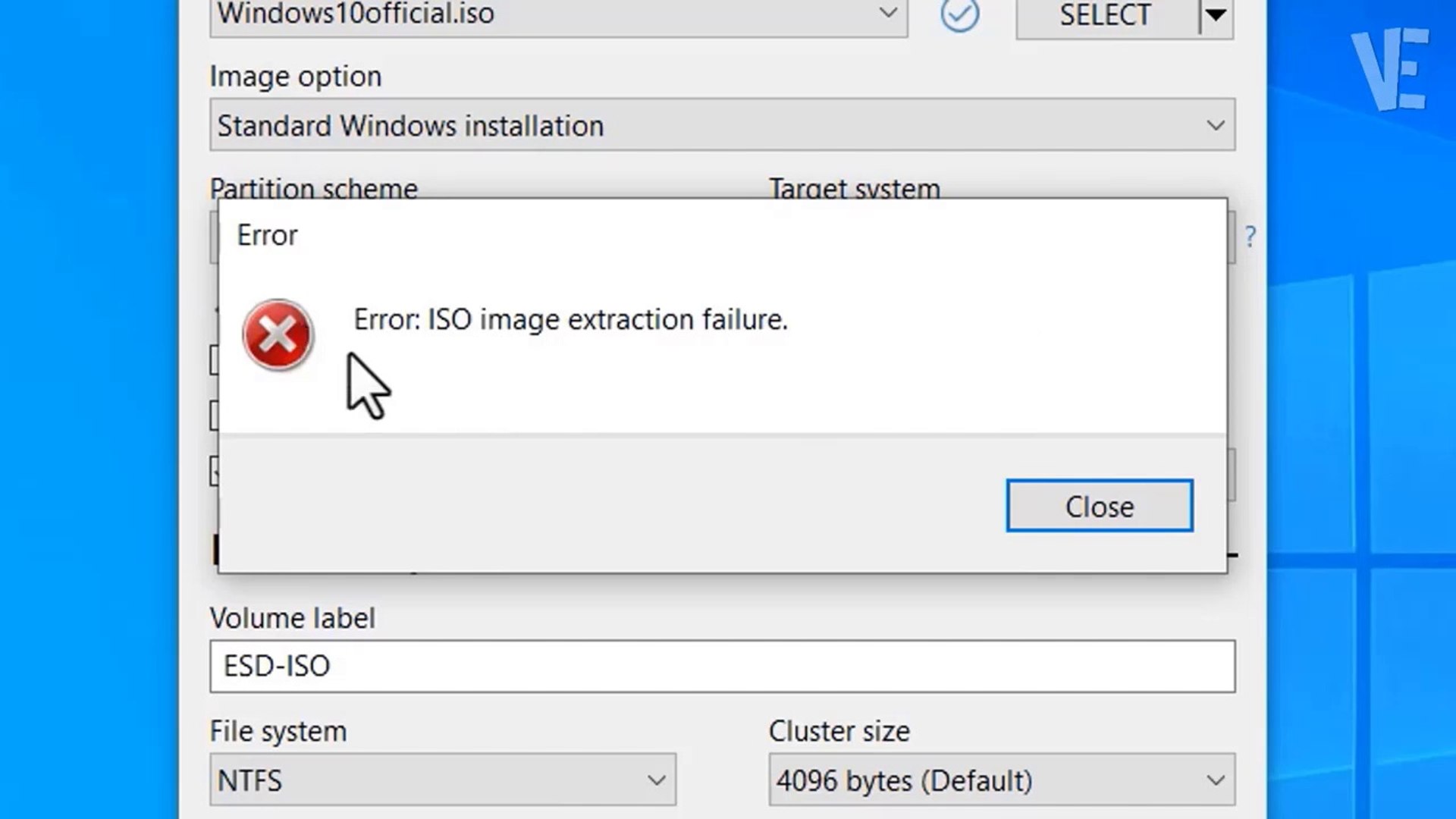Image resolution: width=1456 pixels, height=819 pixels.
Task: Click the ESD-ISO volume label field
Action: click(722, 666)
